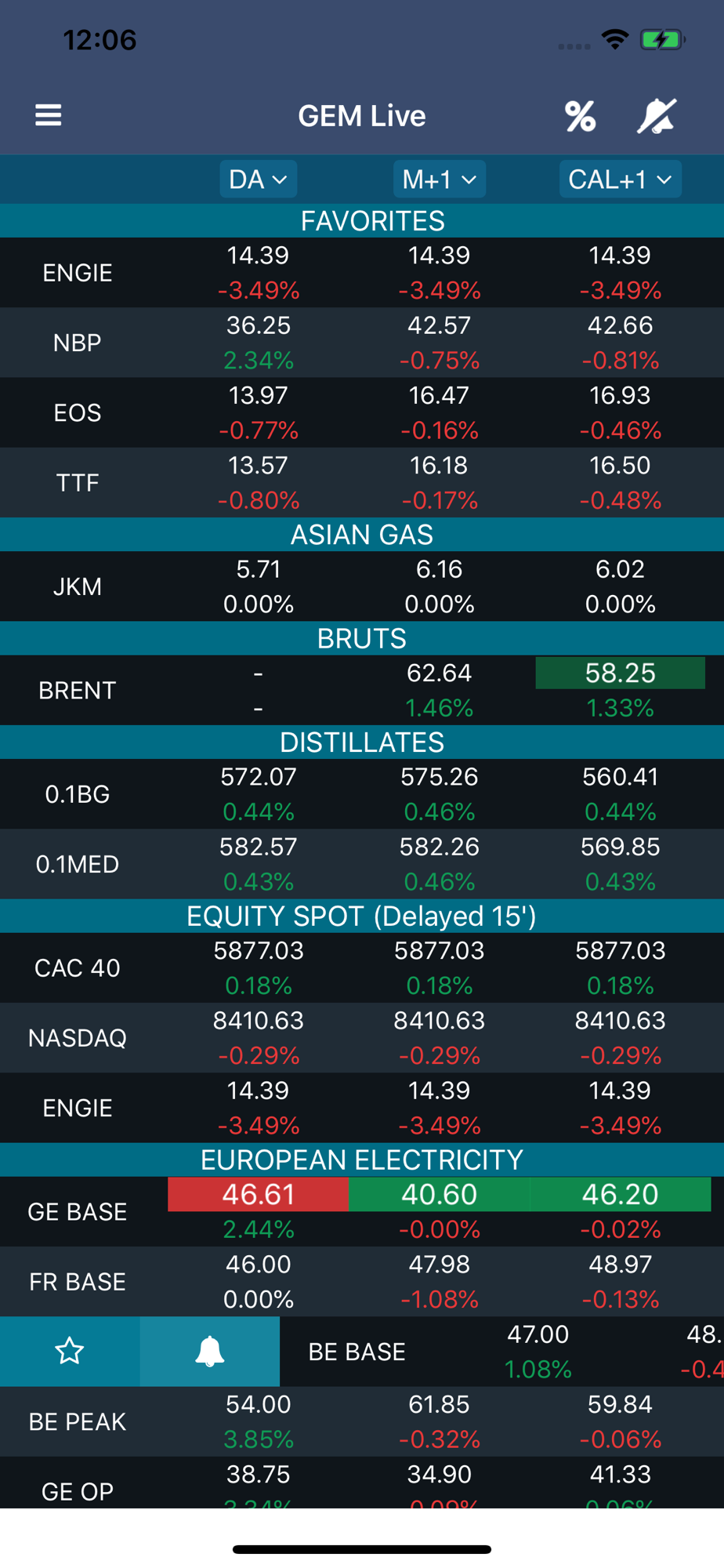The image size is (724, 1568).
Task: Select the EUROPEAN ELECTRICITY section header
Action: click(x=362, y=1160)
